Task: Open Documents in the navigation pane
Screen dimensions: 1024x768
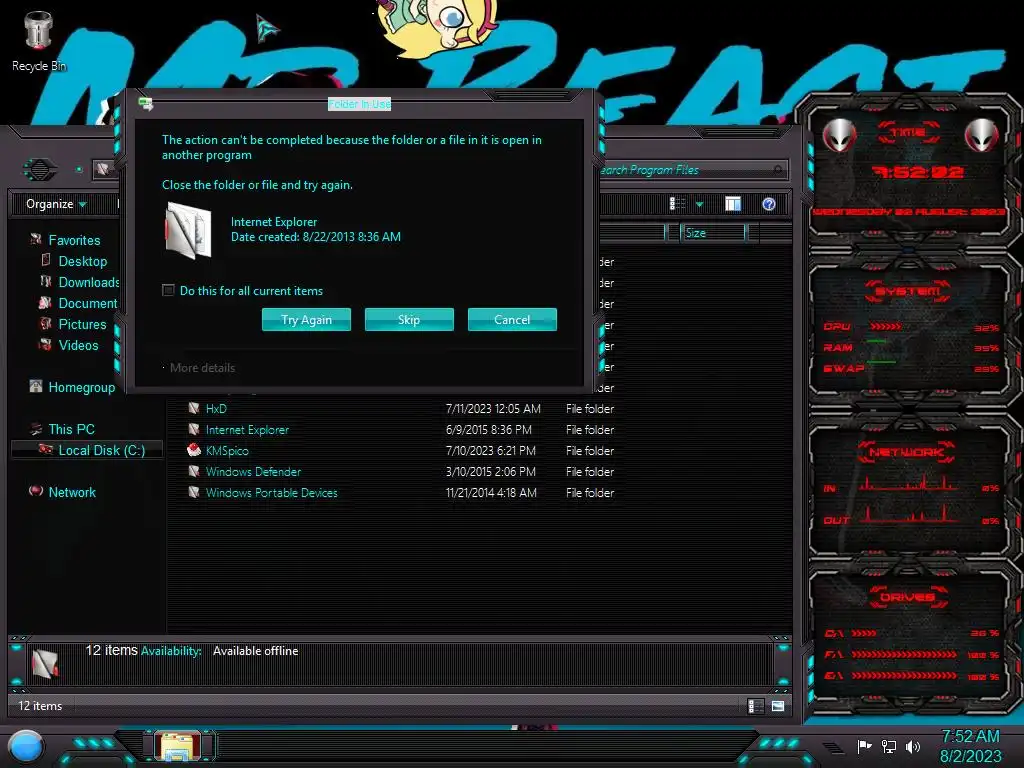Action: [x=88, y=303]
